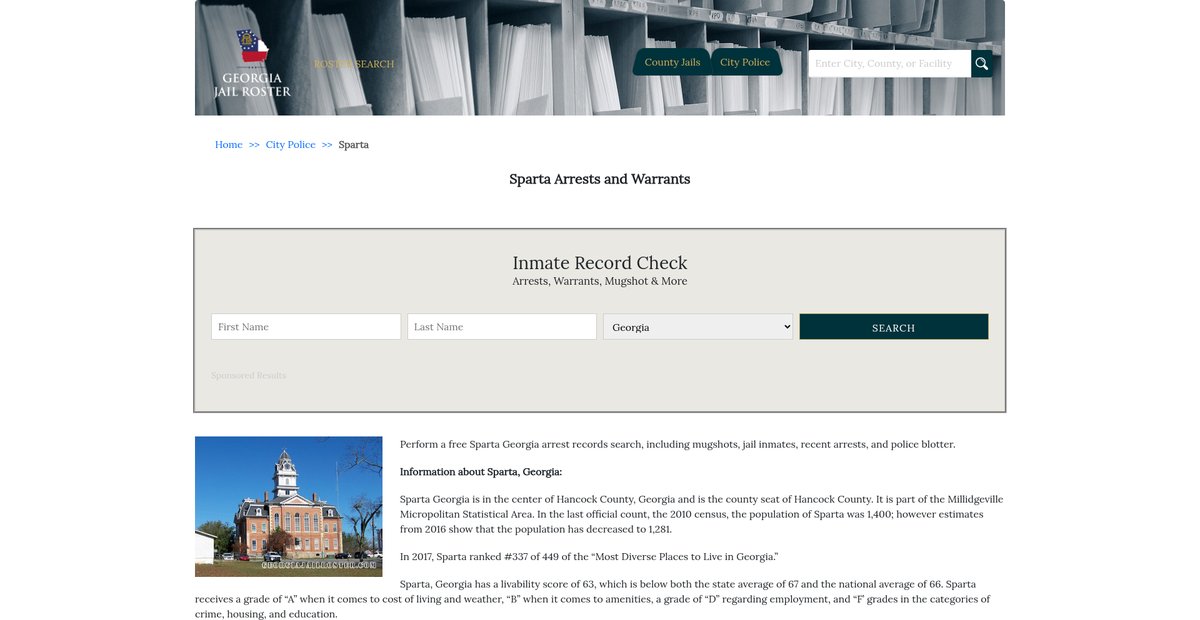Switch to the County Jails tab
1200x620 pixels.
click(672, 62)
